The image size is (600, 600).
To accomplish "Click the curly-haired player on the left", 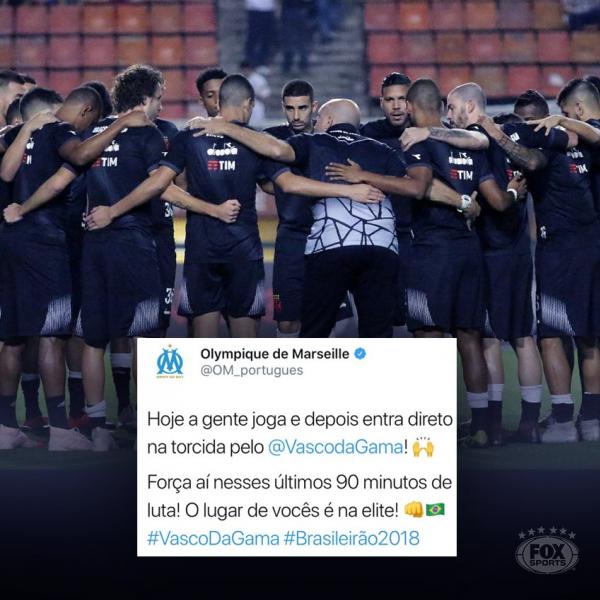I will click(x=139, y=91).
